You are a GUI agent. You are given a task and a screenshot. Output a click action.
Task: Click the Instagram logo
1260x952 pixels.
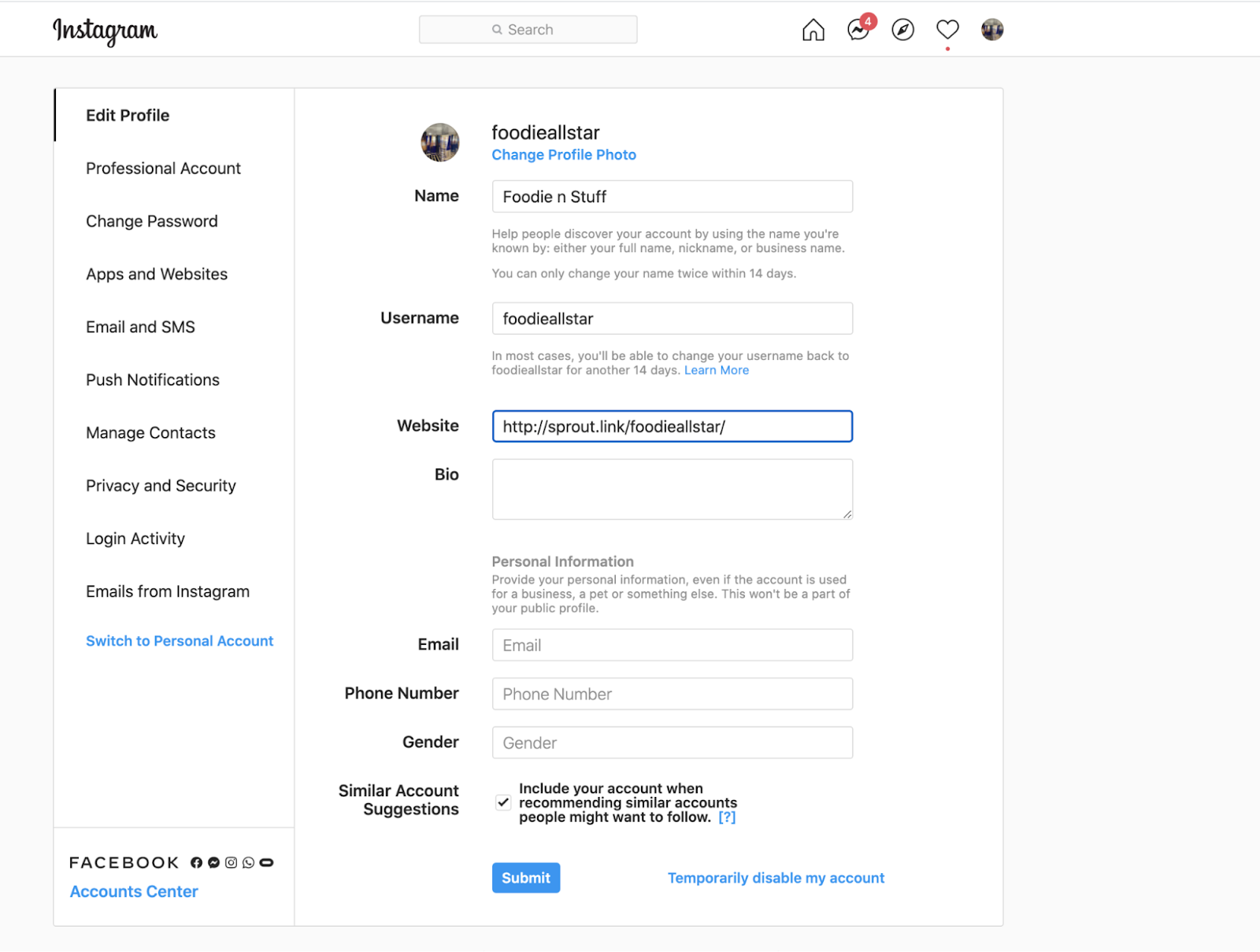pyautogui.click(x=105, y=31)
